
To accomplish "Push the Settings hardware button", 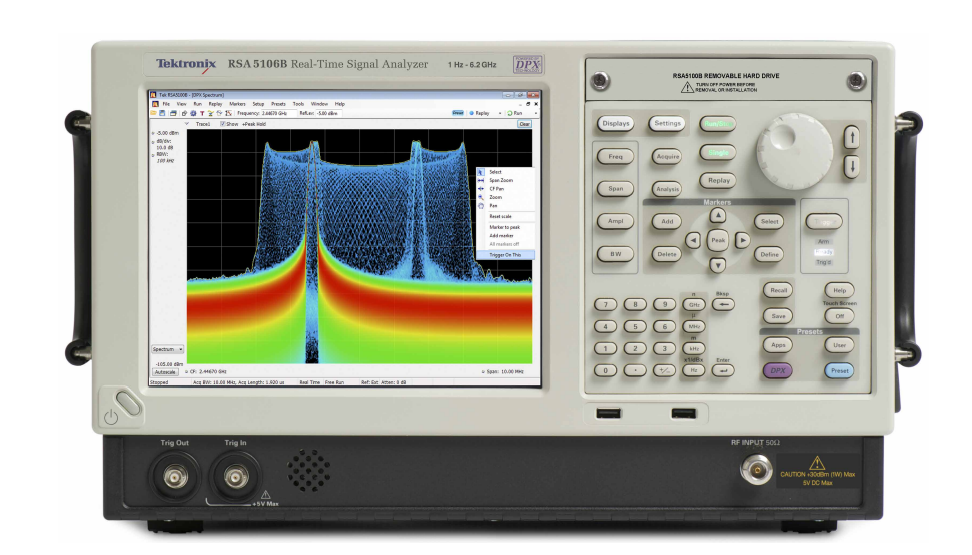I will (x=668, y=123).
